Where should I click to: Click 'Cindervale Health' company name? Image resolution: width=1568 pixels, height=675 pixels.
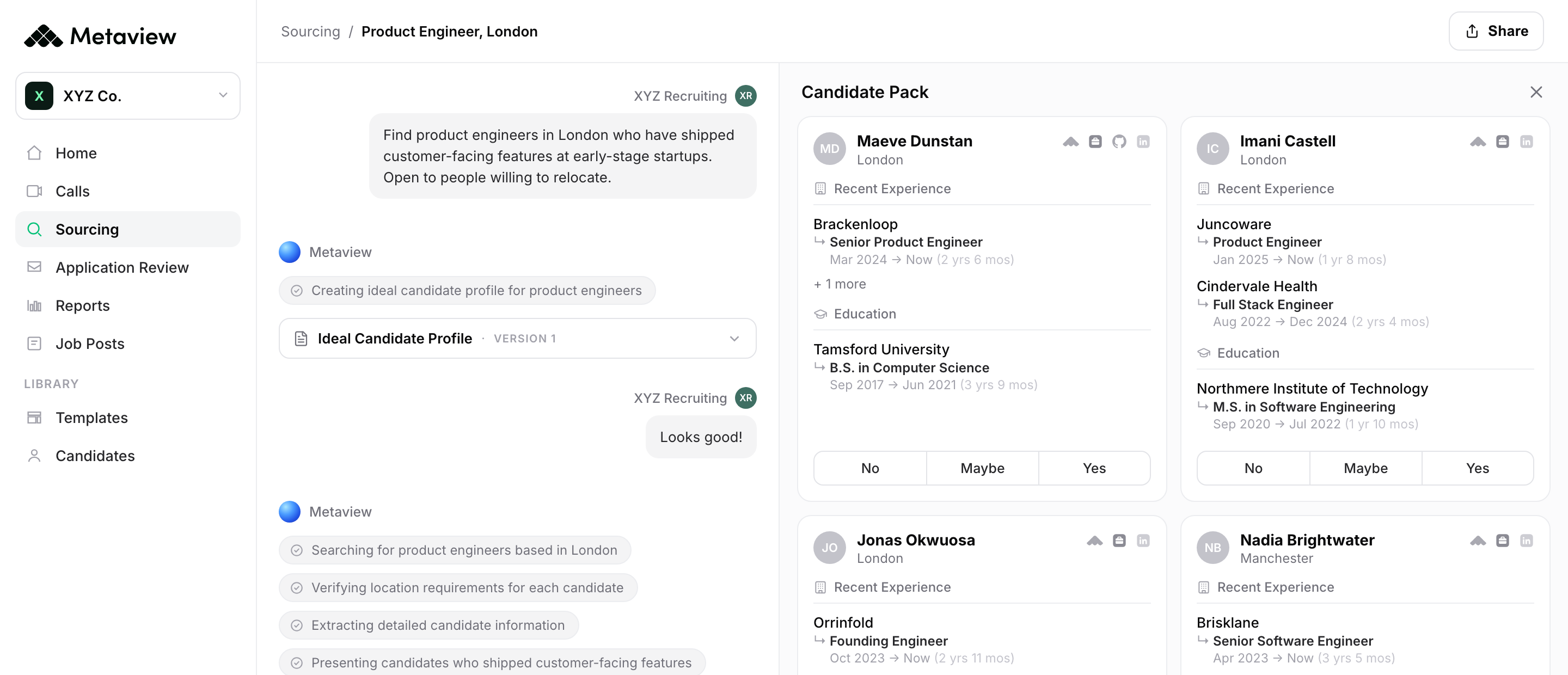click(1257, 286)
